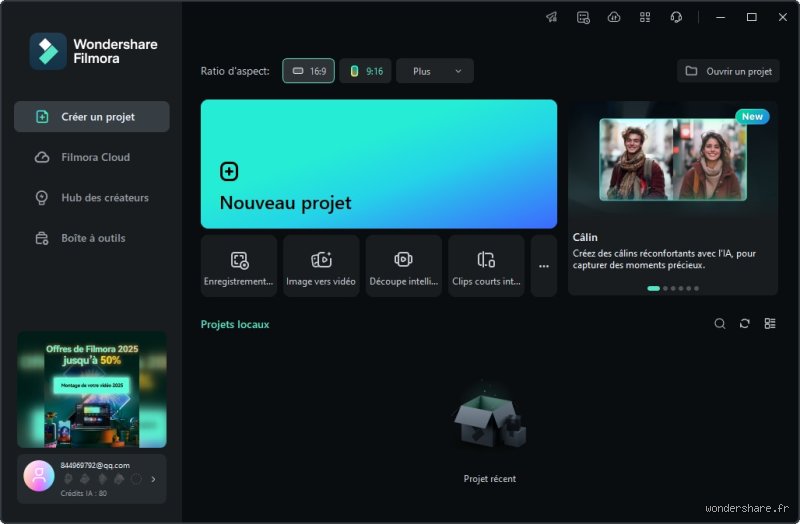Select the 9:16 aspect ratio
The image size is (800, 524).
click(365, 71)
